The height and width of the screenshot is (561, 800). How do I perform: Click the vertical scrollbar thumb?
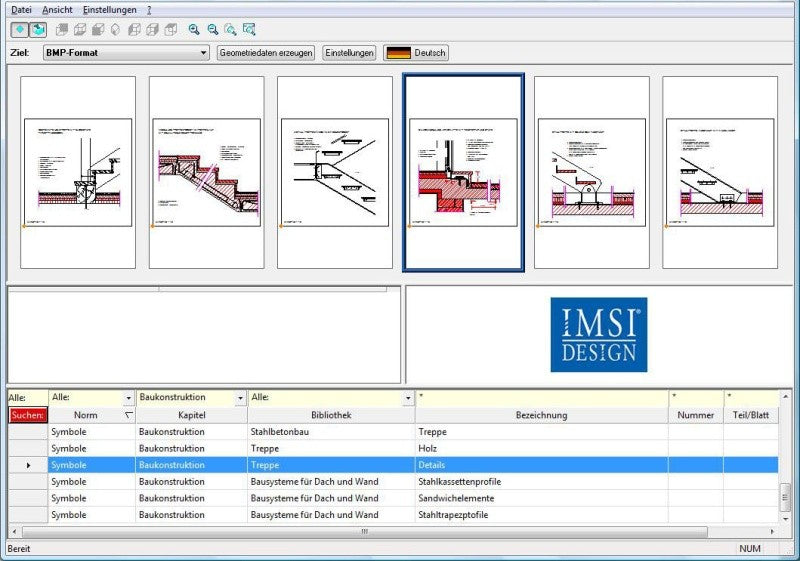785,497
